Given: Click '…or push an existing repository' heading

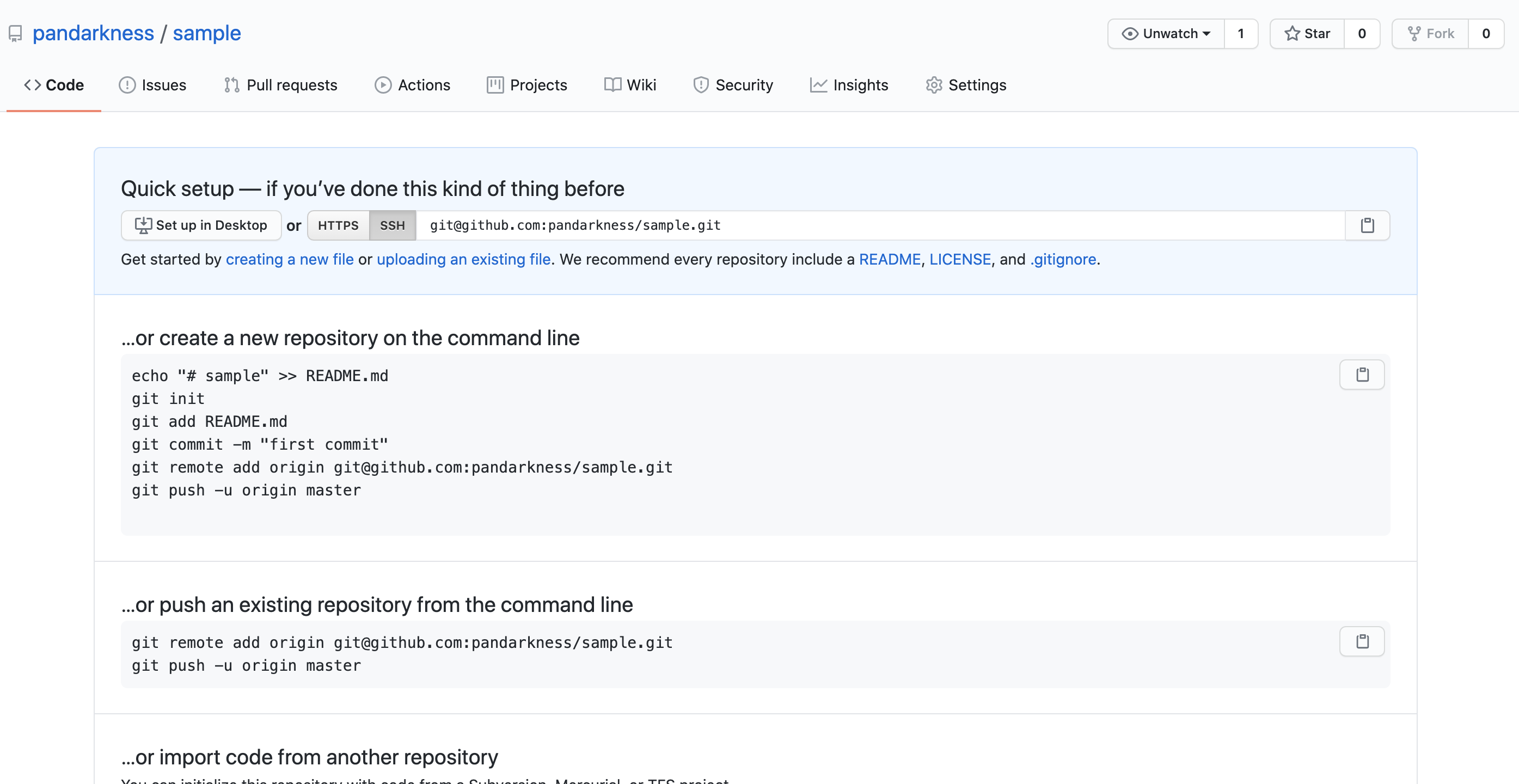Looking at the screenshot, I should [377, 605].
